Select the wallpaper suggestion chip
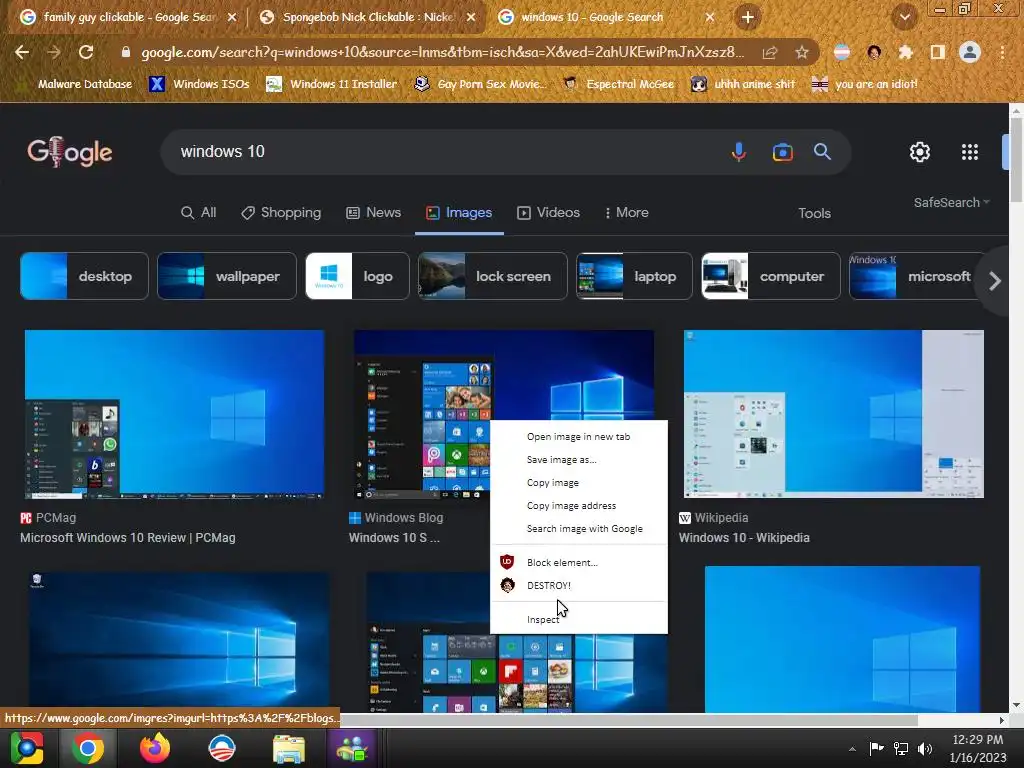This screenshot has height=768, width=1024. pos(227,276)
